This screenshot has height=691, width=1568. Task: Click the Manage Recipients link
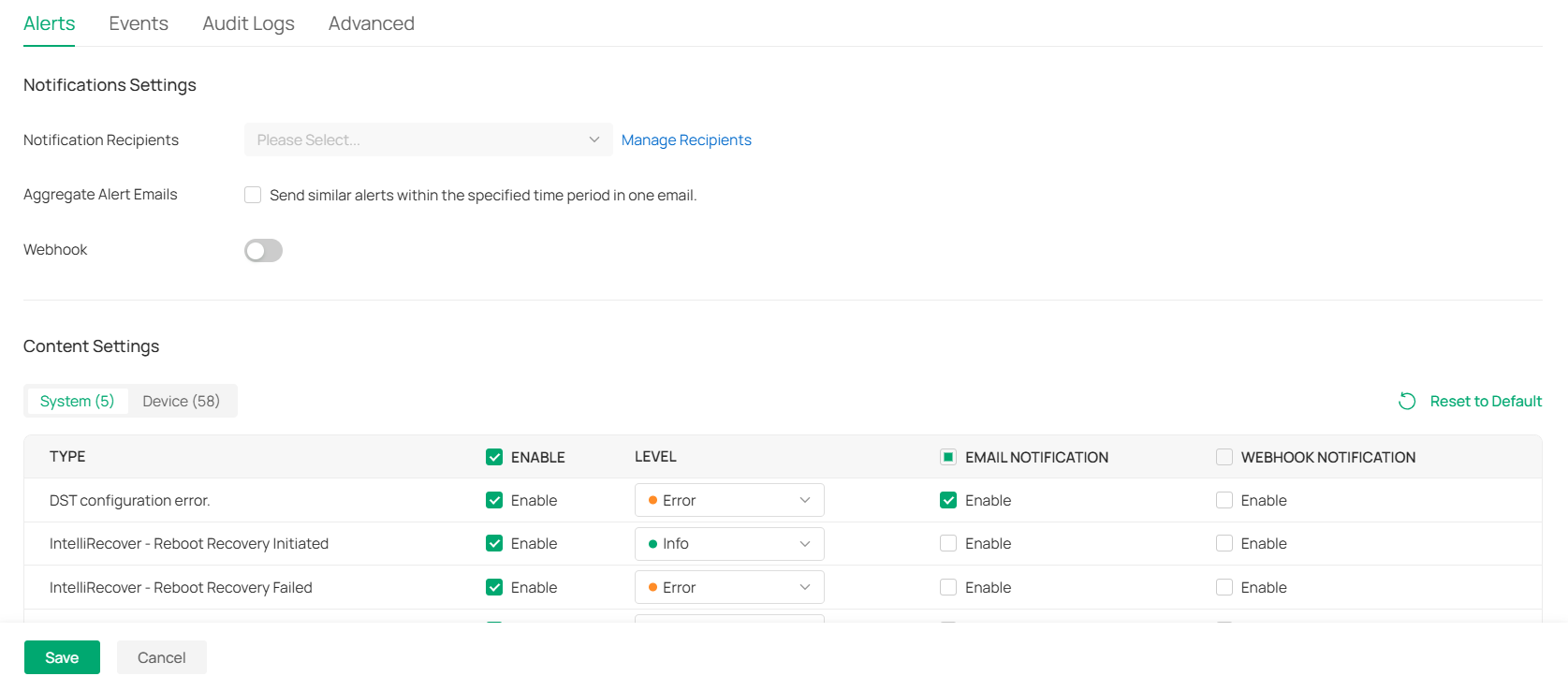[x=686, y=140]
